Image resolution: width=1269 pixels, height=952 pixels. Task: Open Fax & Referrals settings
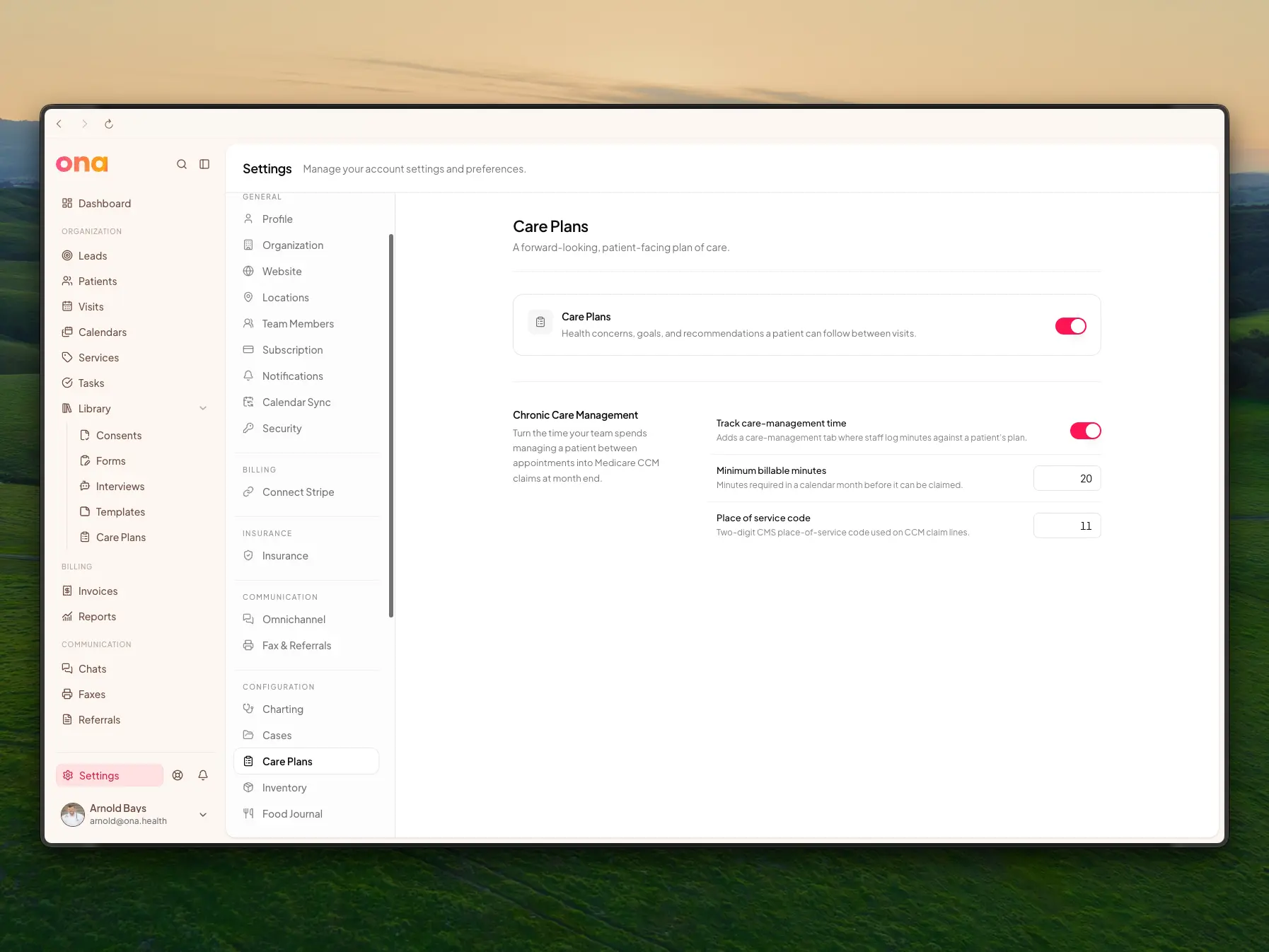pyautogui.click(x=306, y=646)
